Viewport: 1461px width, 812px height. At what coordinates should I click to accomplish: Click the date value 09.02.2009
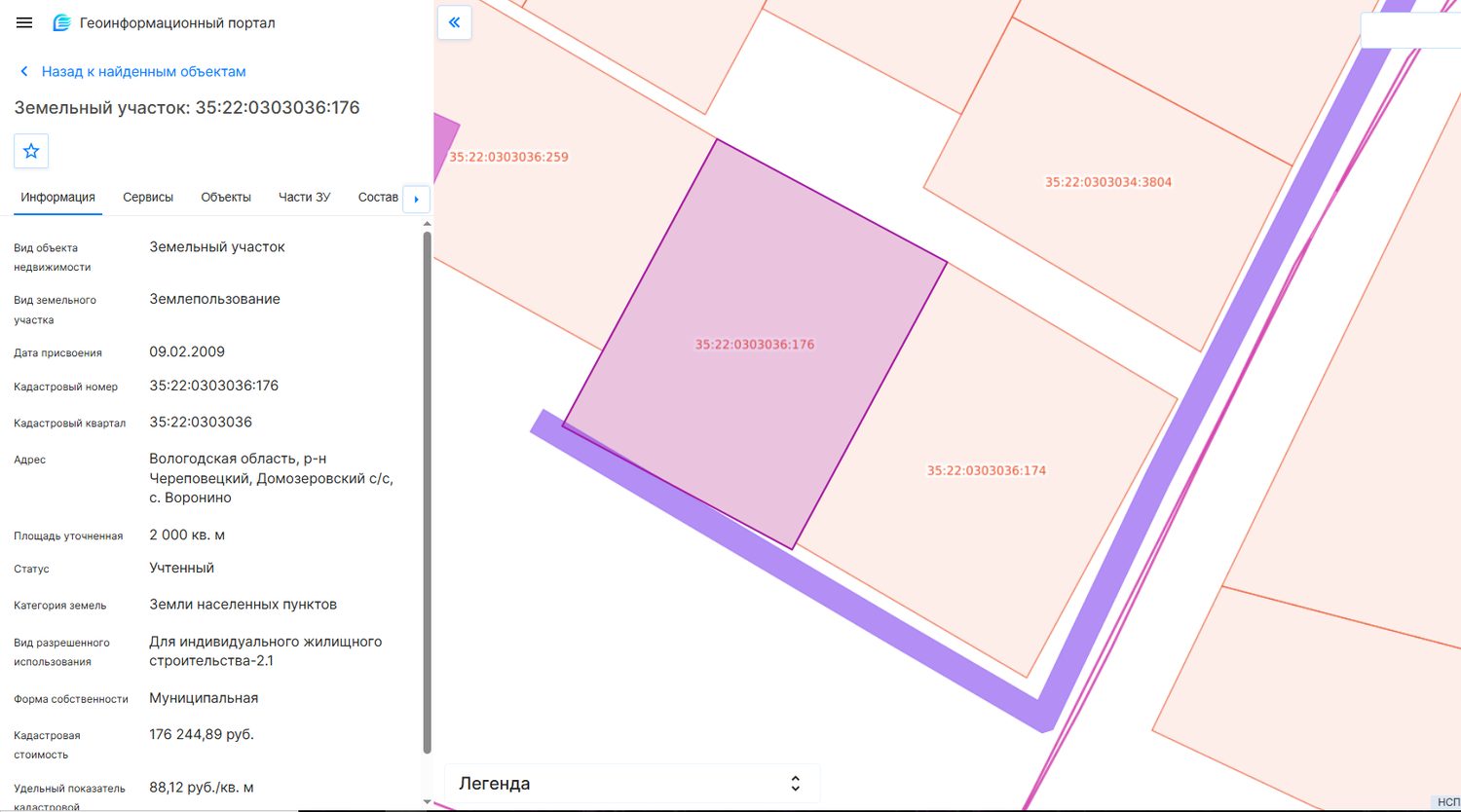click(x=187, y=351)
